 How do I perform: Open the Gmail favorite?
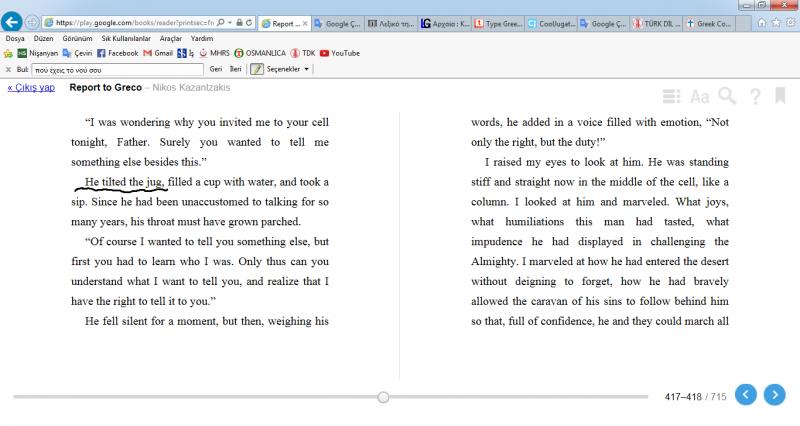click(x=158, y=53)
